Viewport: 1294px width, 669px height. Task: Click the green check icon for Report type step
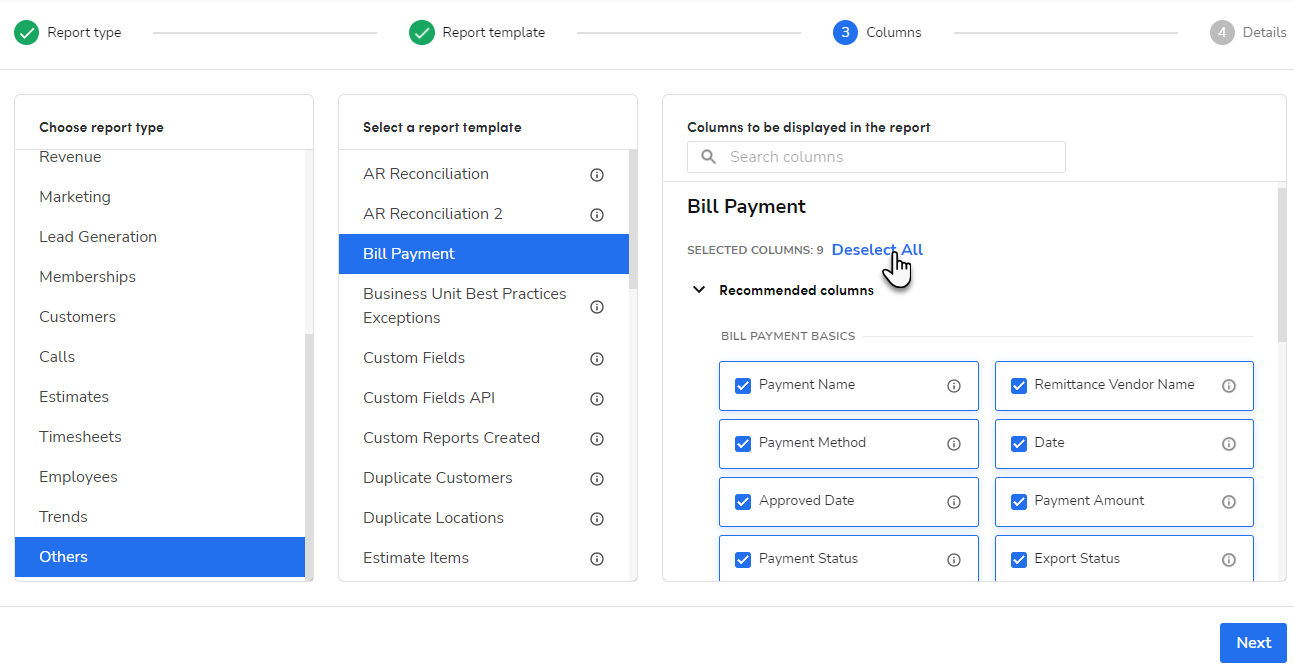[x=27, y=33]
